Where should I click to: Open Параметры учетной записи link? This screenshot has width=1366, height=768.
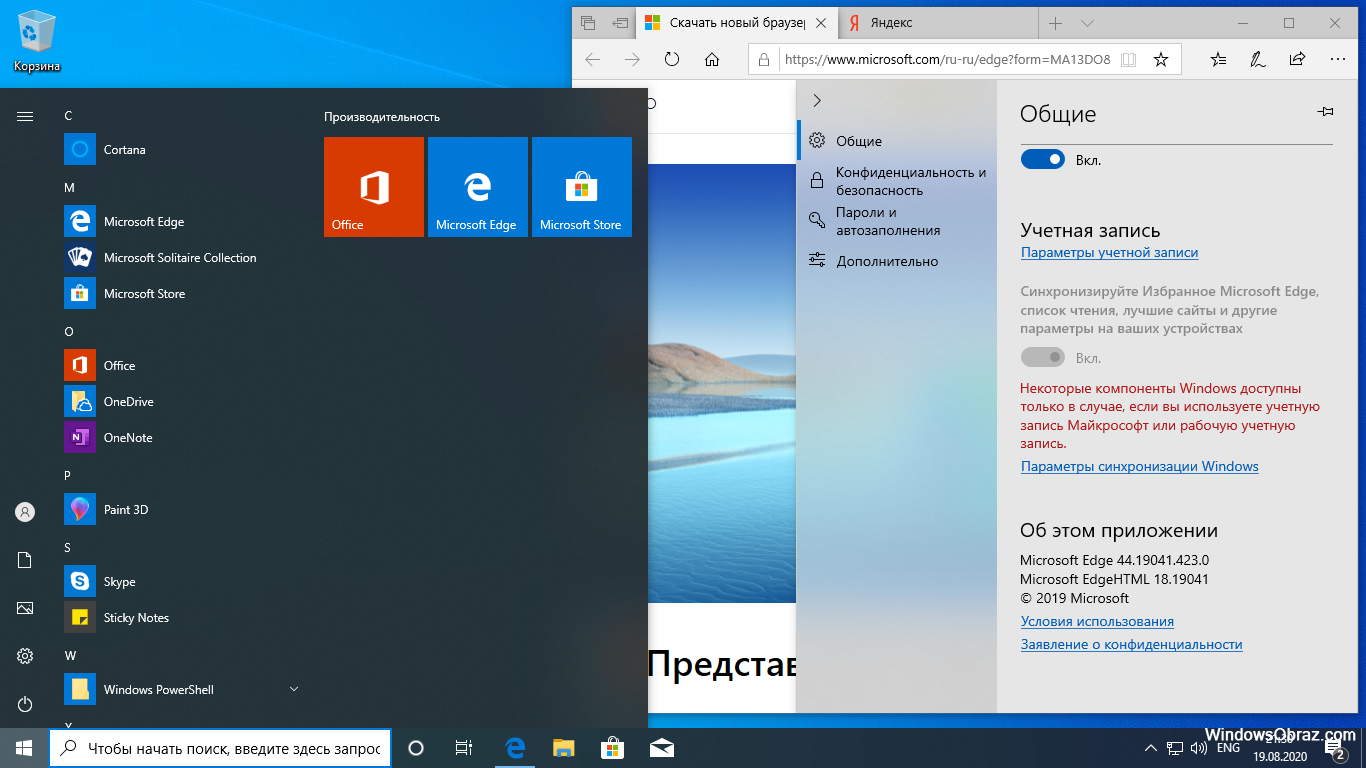(x=1109, y=253)
